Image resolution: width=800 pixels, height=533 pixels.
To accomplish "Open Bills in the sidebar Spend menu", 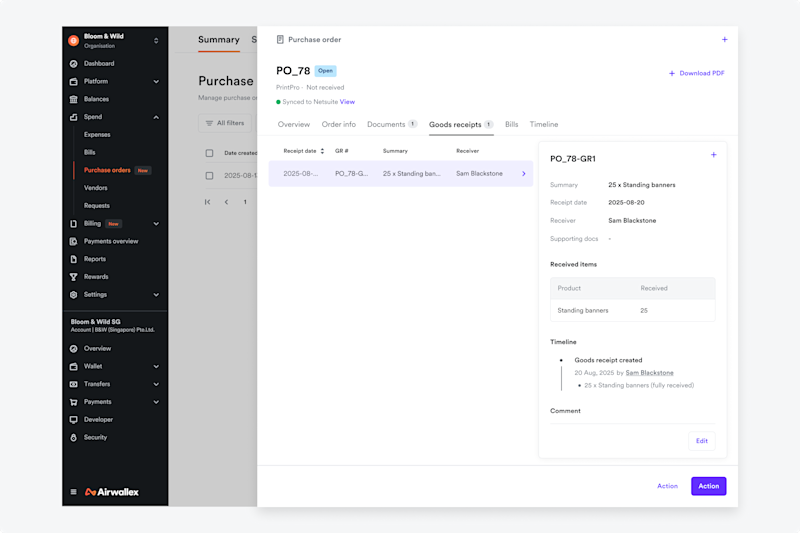I will click(90, 153).
